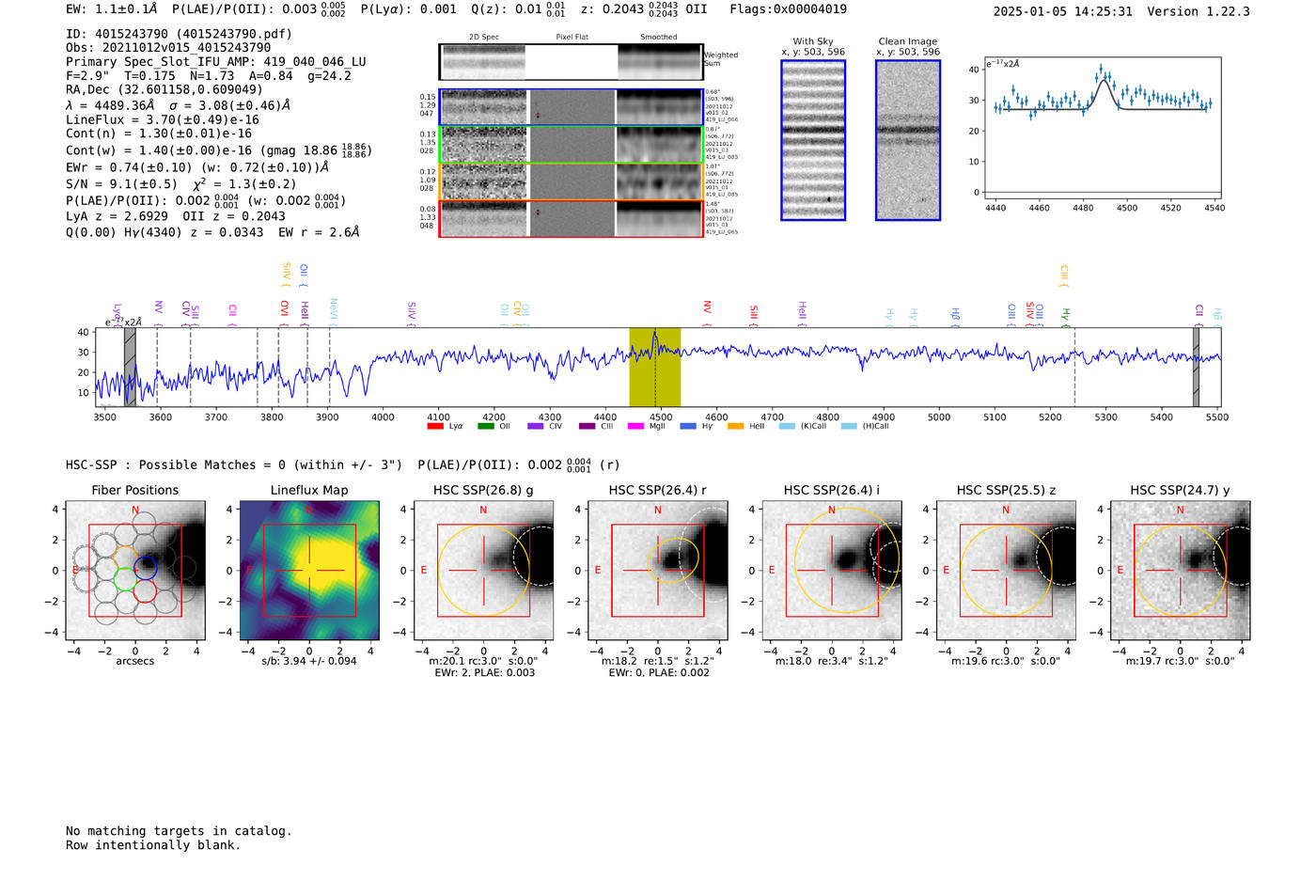
Task: Open the Fiber Positions panel image
Action: [135, 571]
